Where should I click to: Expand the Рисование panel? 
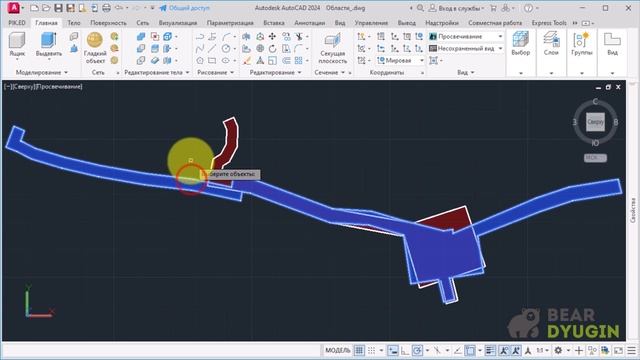coord(216,72)
